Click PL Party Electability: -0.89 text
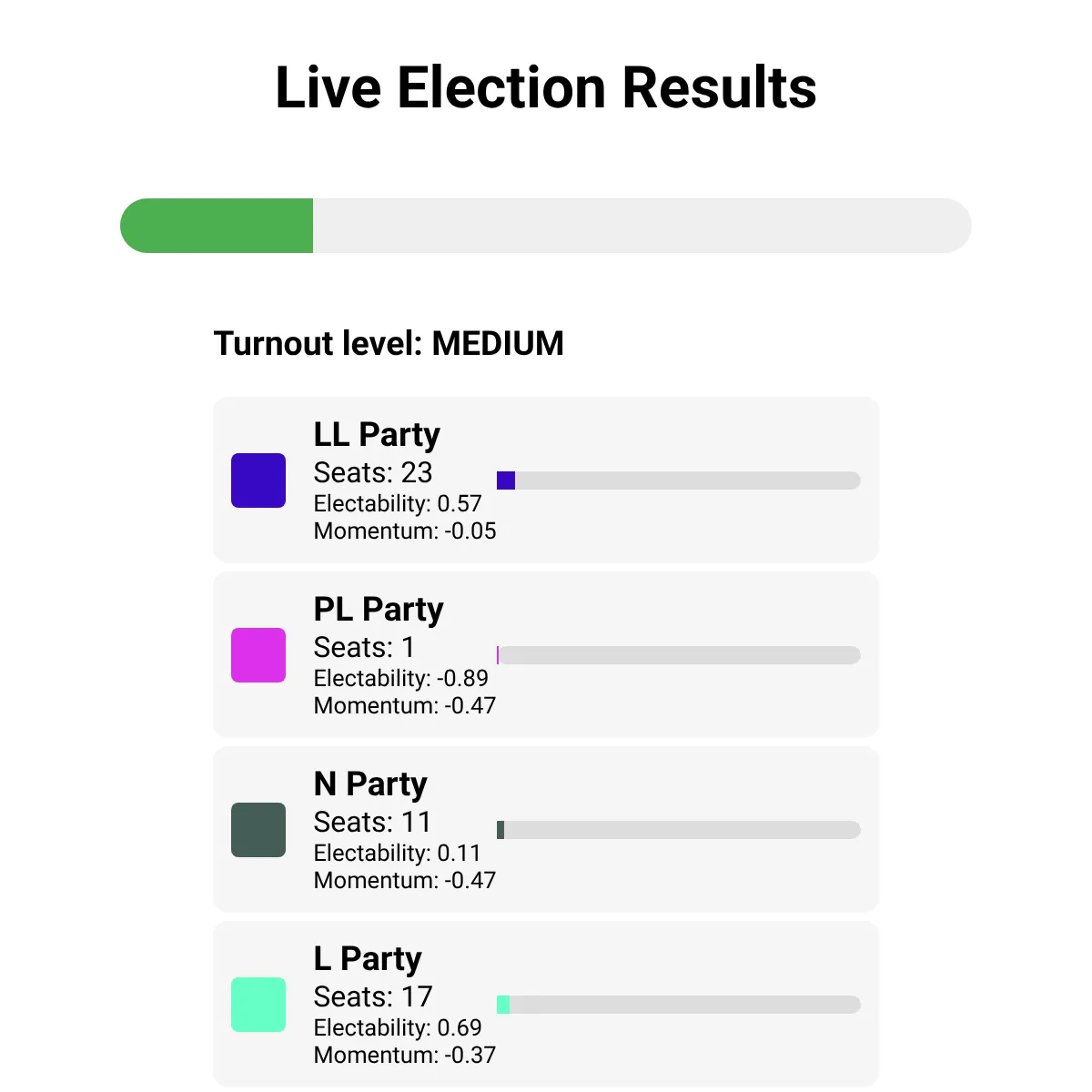1092x1092 pixels. point(401,679)
